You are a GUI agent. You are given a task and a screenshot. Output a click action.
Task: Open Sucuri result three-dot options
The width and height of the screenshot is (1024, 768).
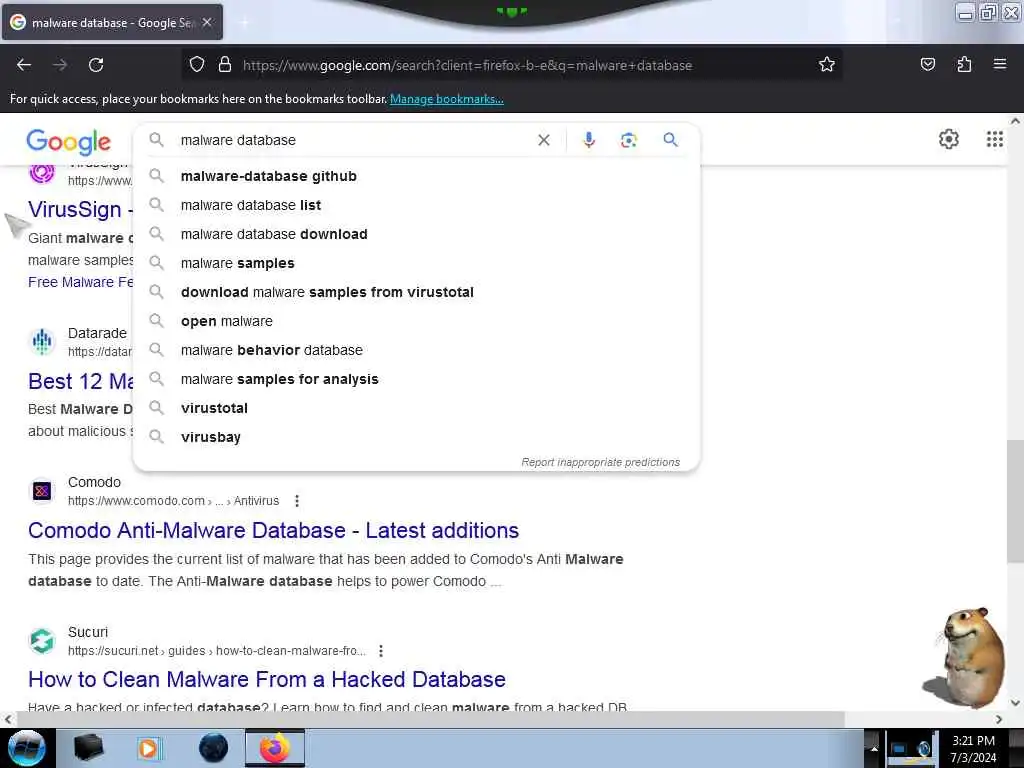(381, 651)
